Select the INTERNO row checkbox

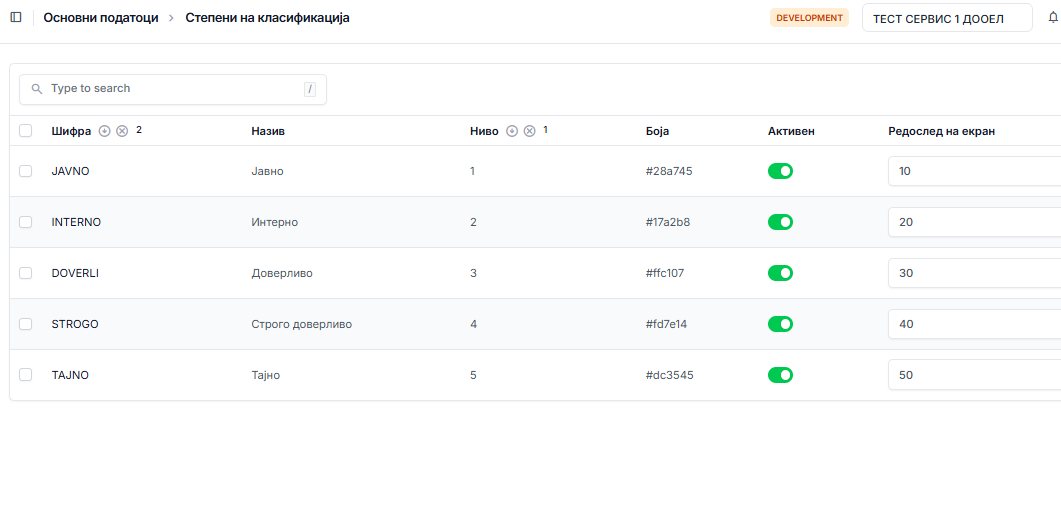[x=26, y=222]
